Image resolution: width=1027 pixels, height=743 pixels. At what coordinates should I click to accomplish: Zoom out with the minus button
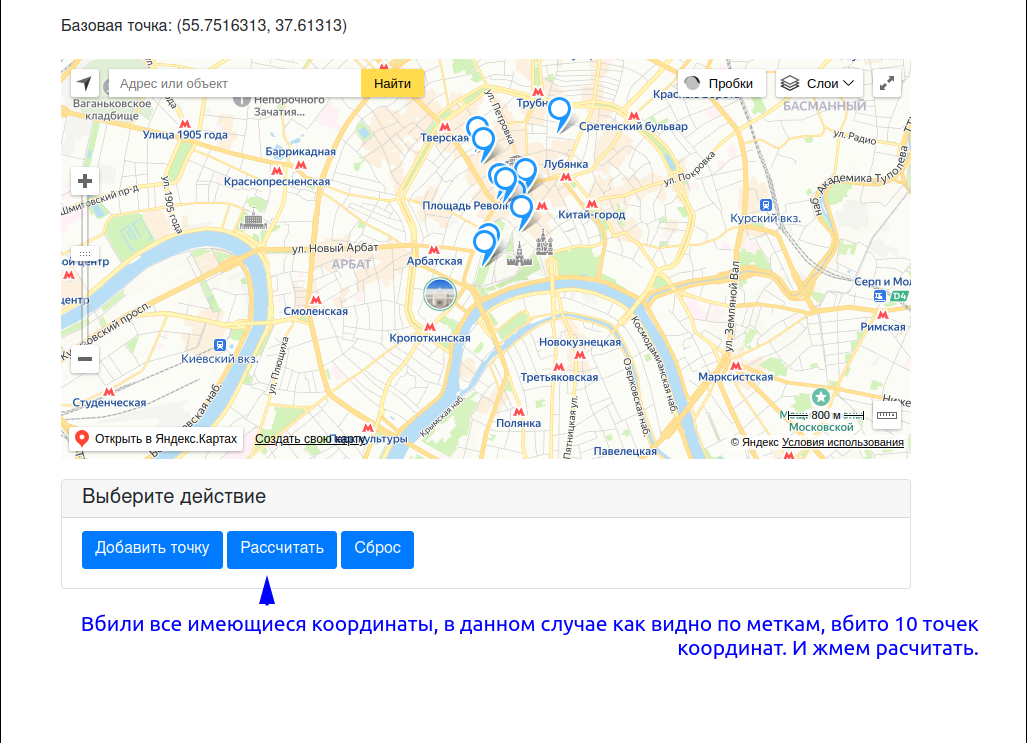click(x=85, y=359)
